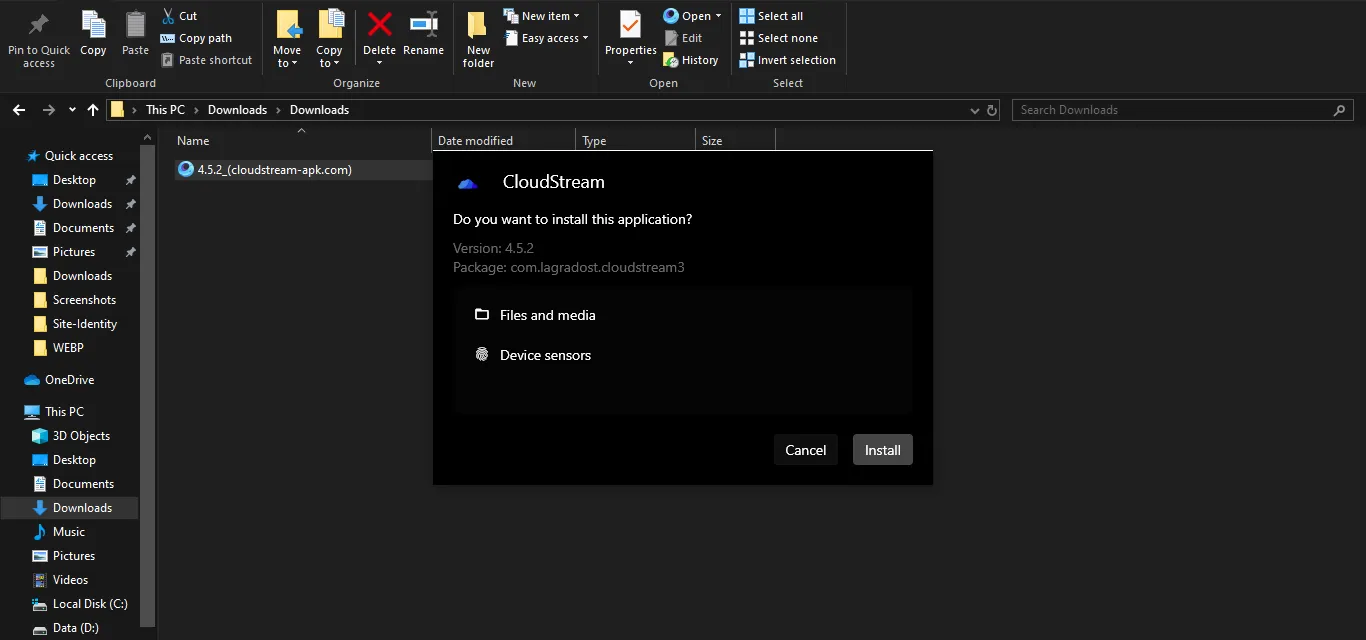This screenshot has width=1366, height=640.
Task: Cancel the CloudStream installation dialog
Action: (x=805, y=450)
